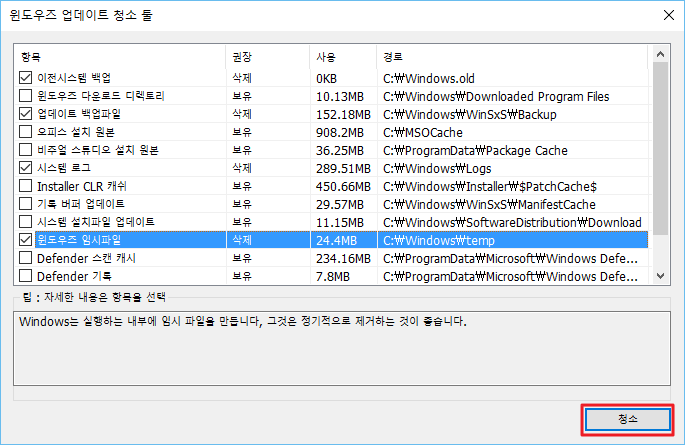Click the 7.8MB size cell
Screen dimensions: 685x445
pos(333,276)
